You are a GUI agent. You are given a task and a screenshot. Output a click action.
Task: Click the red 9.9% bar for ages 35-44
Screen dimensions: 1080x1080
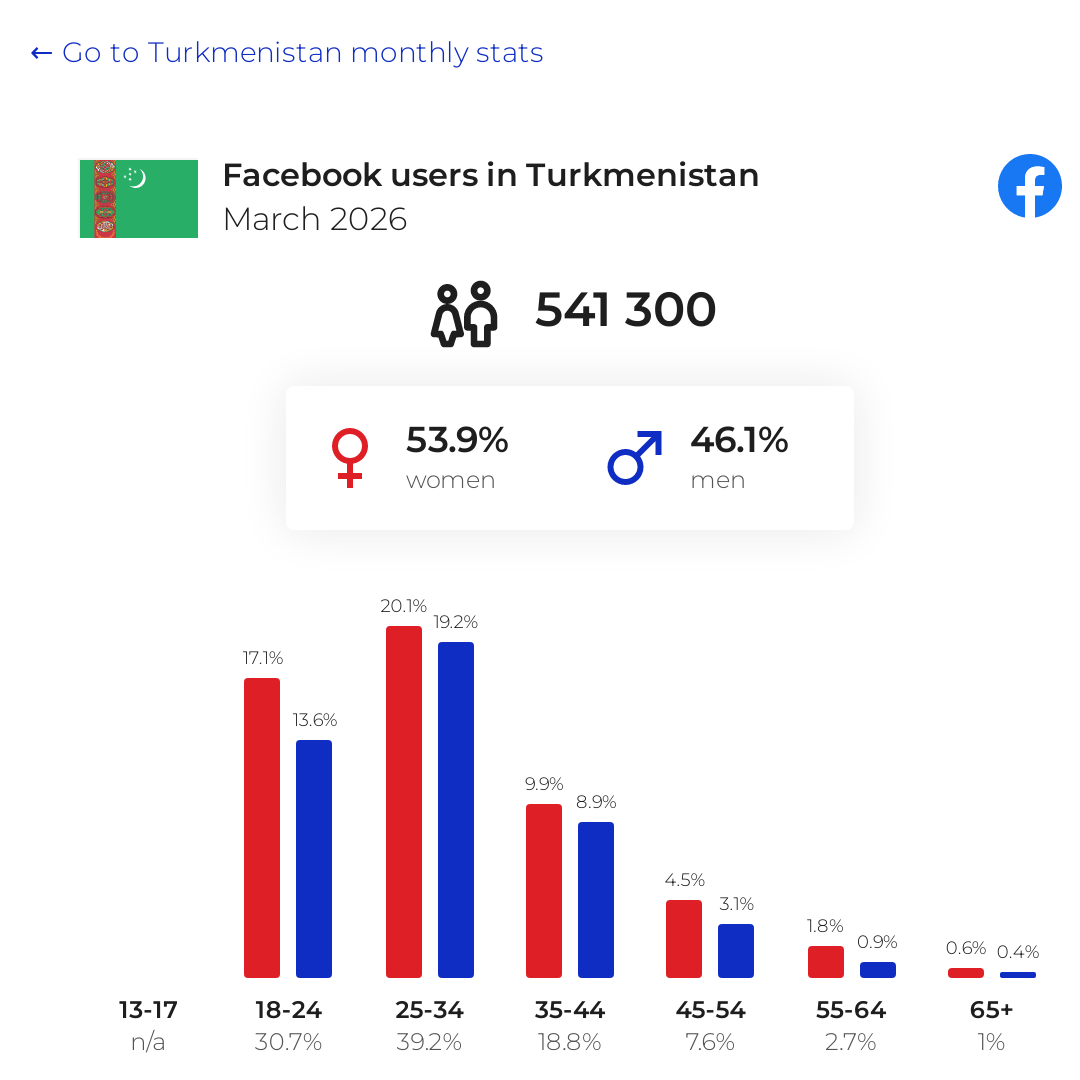(544, 891)
